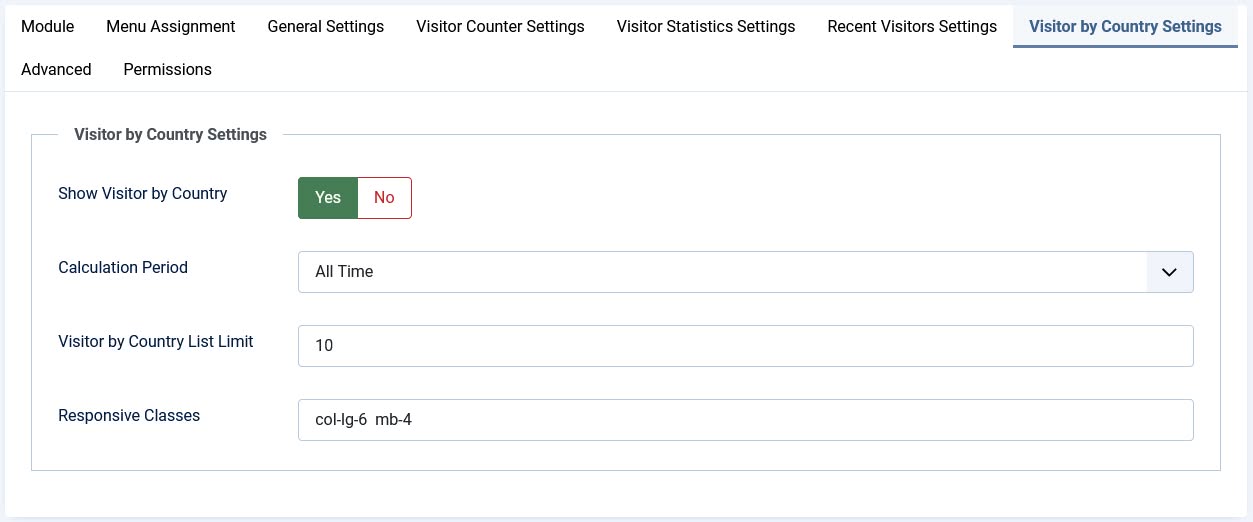
Task: Switch to the Permissions tab
Action: (168, 69)
